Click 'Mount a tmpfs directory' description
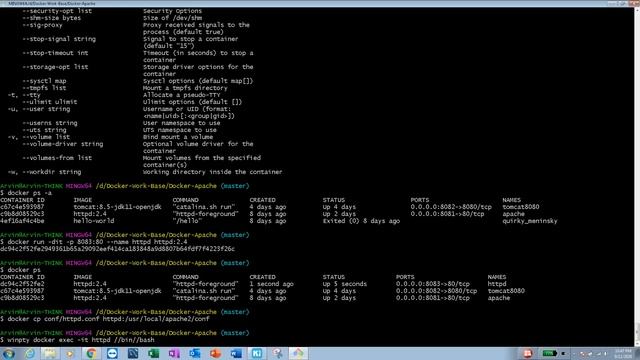Image resolution: width=640 pixels, height=360 pixels. point(185,88)
